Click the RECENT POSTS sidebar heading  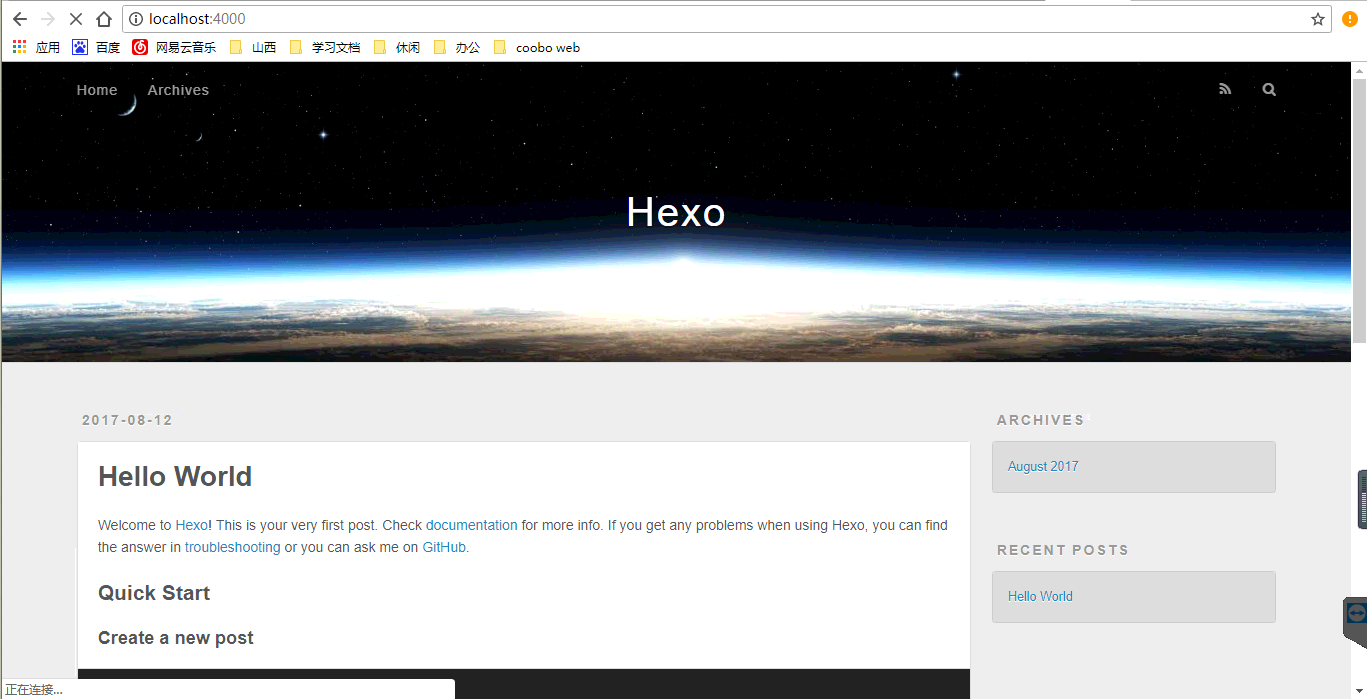click(1063, 550)
